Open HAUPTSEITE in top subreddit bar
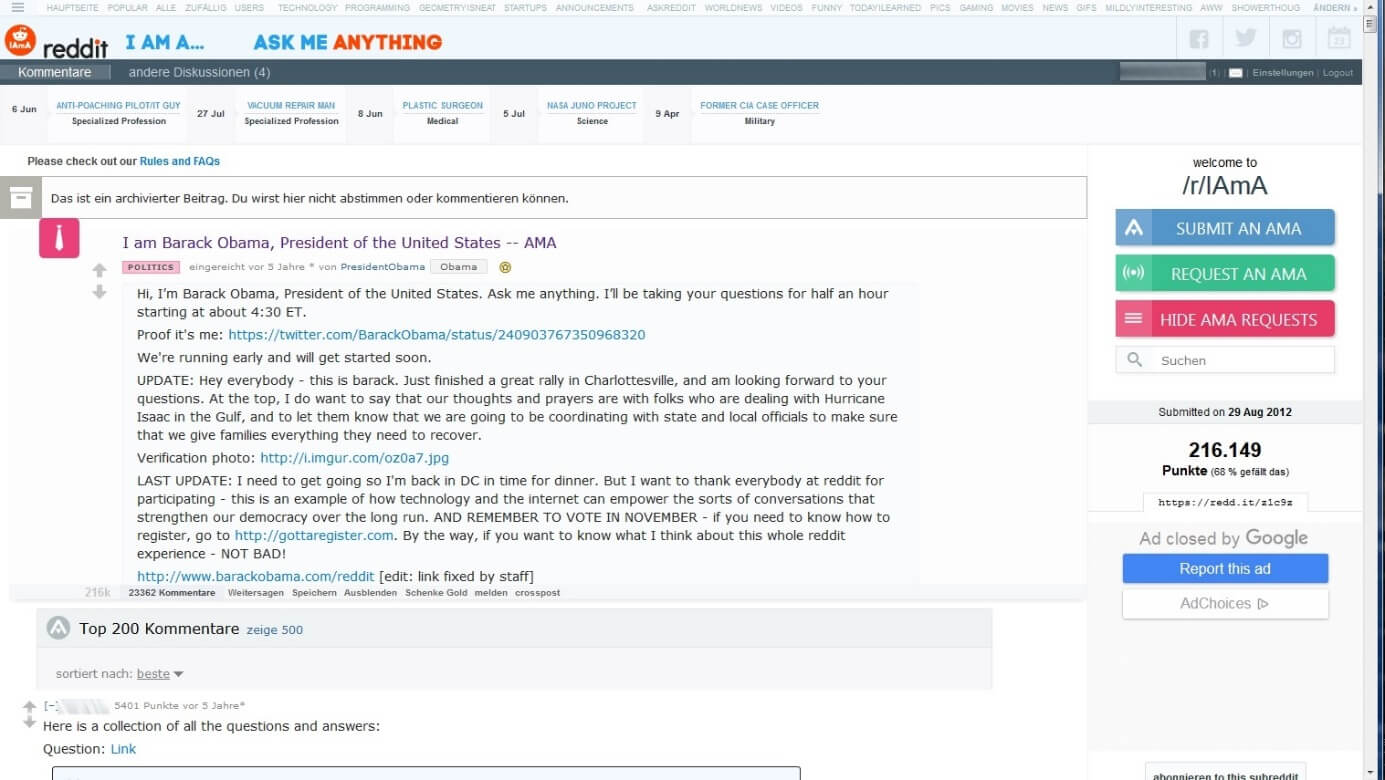Screen dimensions: 1385x780 (72, 7)
